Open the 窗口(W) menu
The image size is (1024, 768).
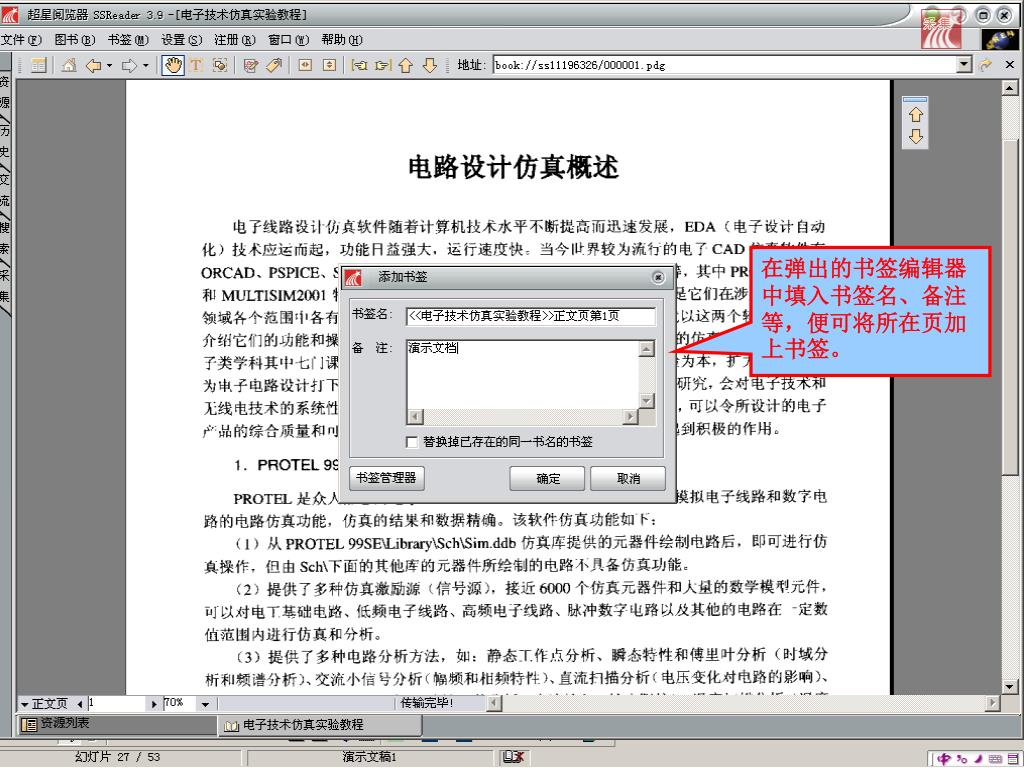click(x=289, y=40)
